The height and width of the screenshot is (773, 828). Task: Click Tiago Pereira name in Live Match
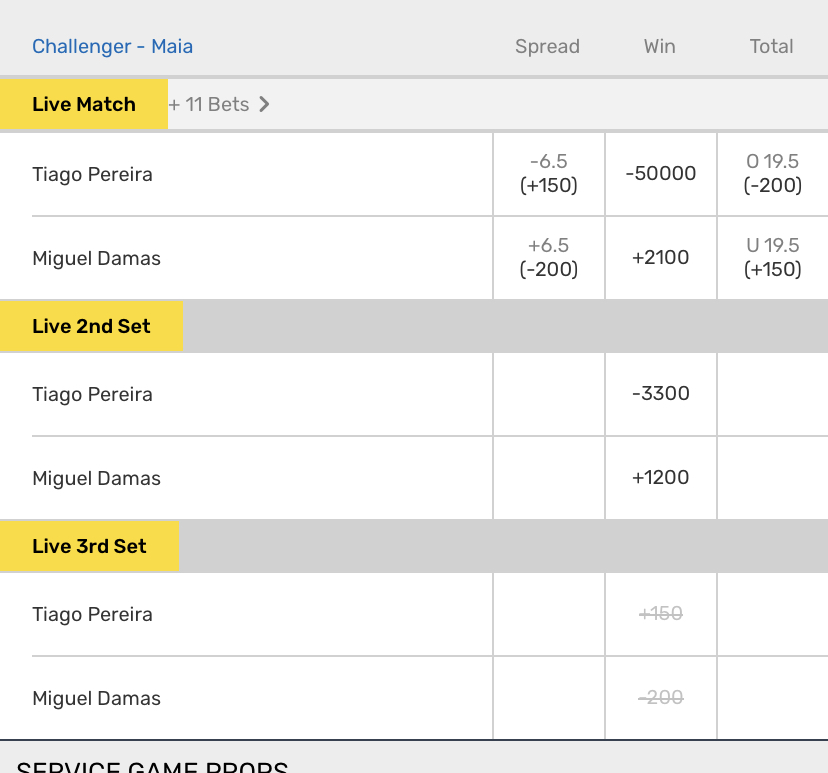click(92, 174)
